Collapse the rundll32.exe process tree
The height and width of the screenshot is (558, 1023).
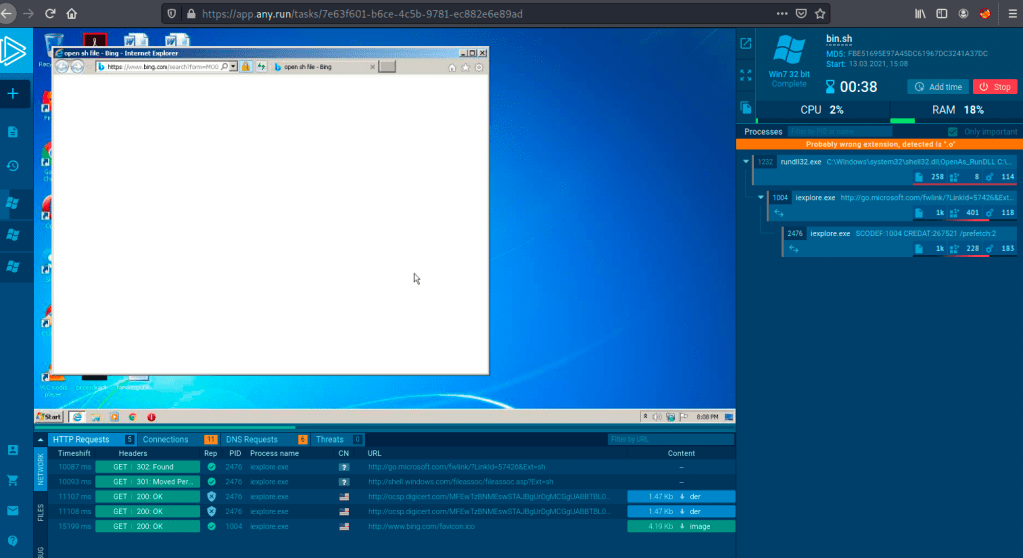click(746, 161)
